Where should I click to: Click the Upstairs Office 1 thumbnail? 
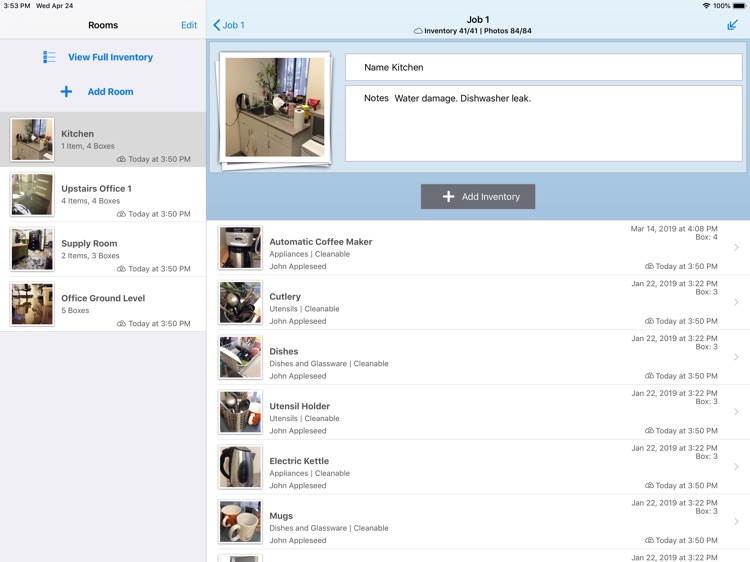[x=32, y=195]
